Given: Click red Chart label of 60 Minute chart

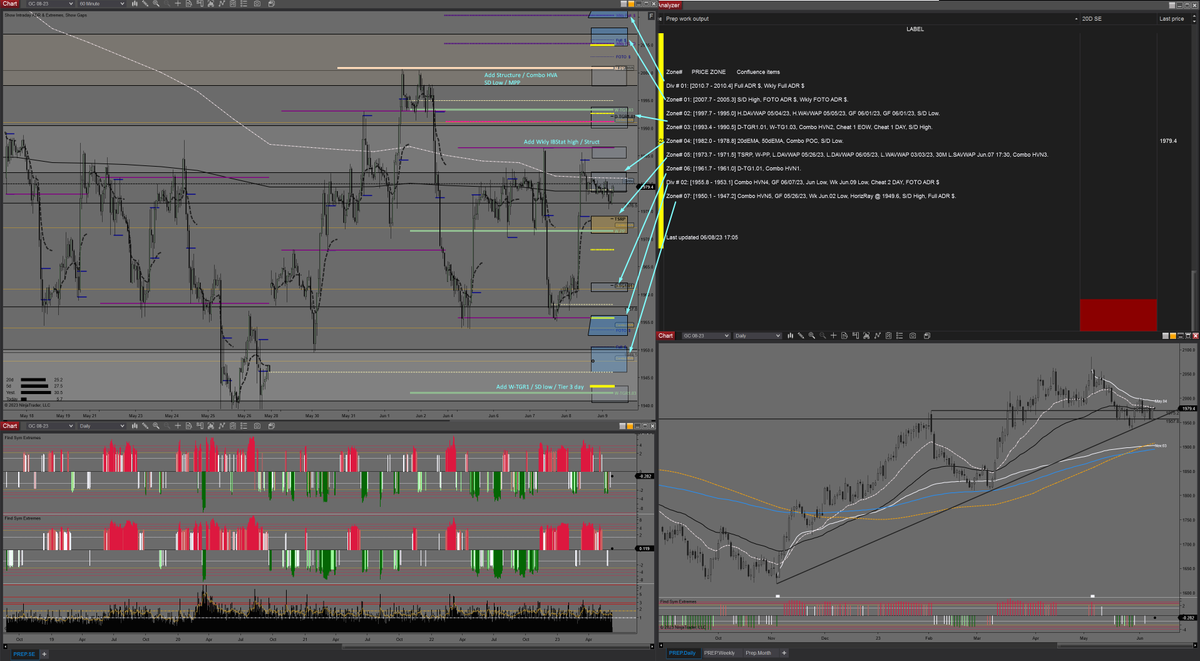Looking at the screenshot, I should pyautogui.click(x=10, y=5).
